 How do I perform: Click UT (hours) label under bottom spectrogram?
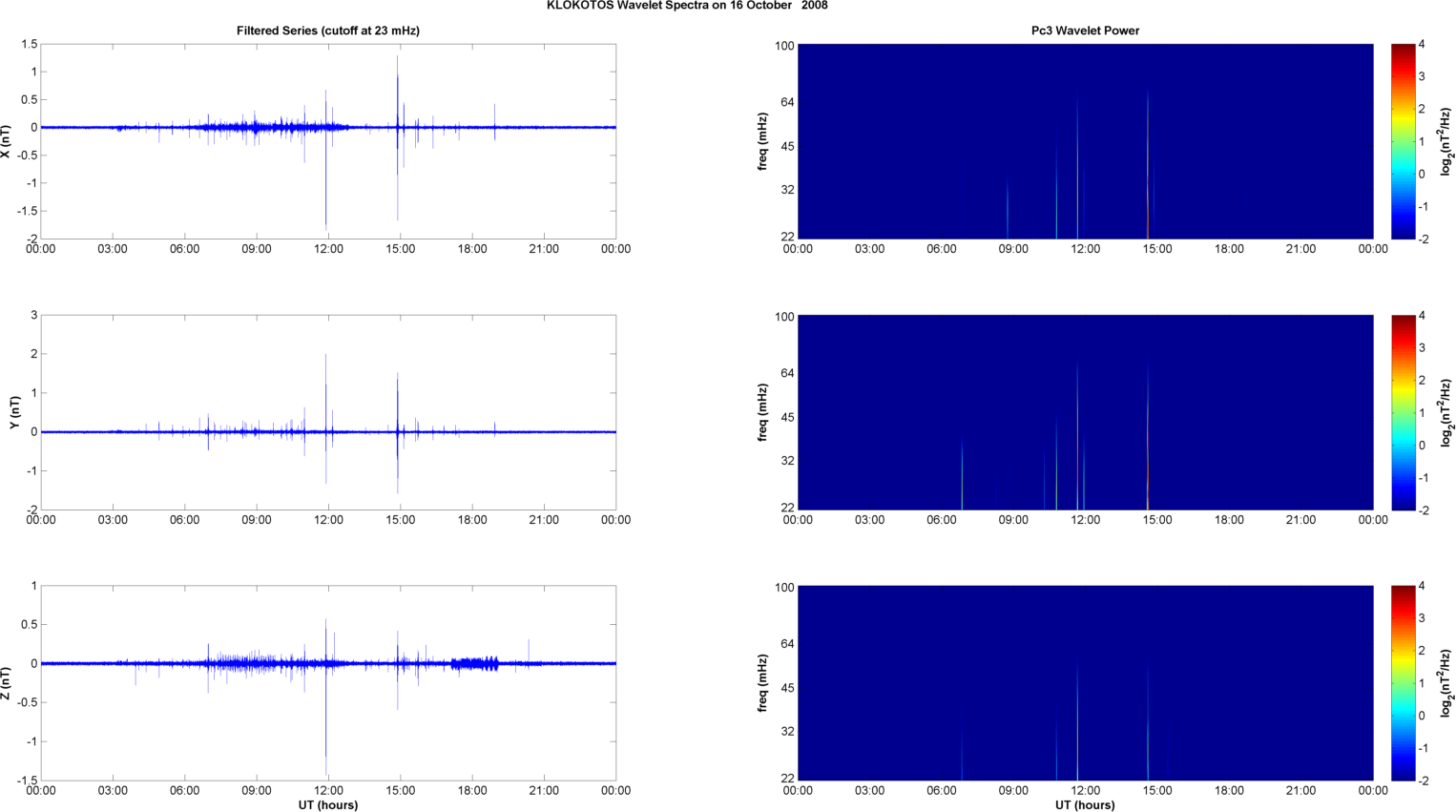1085,804
